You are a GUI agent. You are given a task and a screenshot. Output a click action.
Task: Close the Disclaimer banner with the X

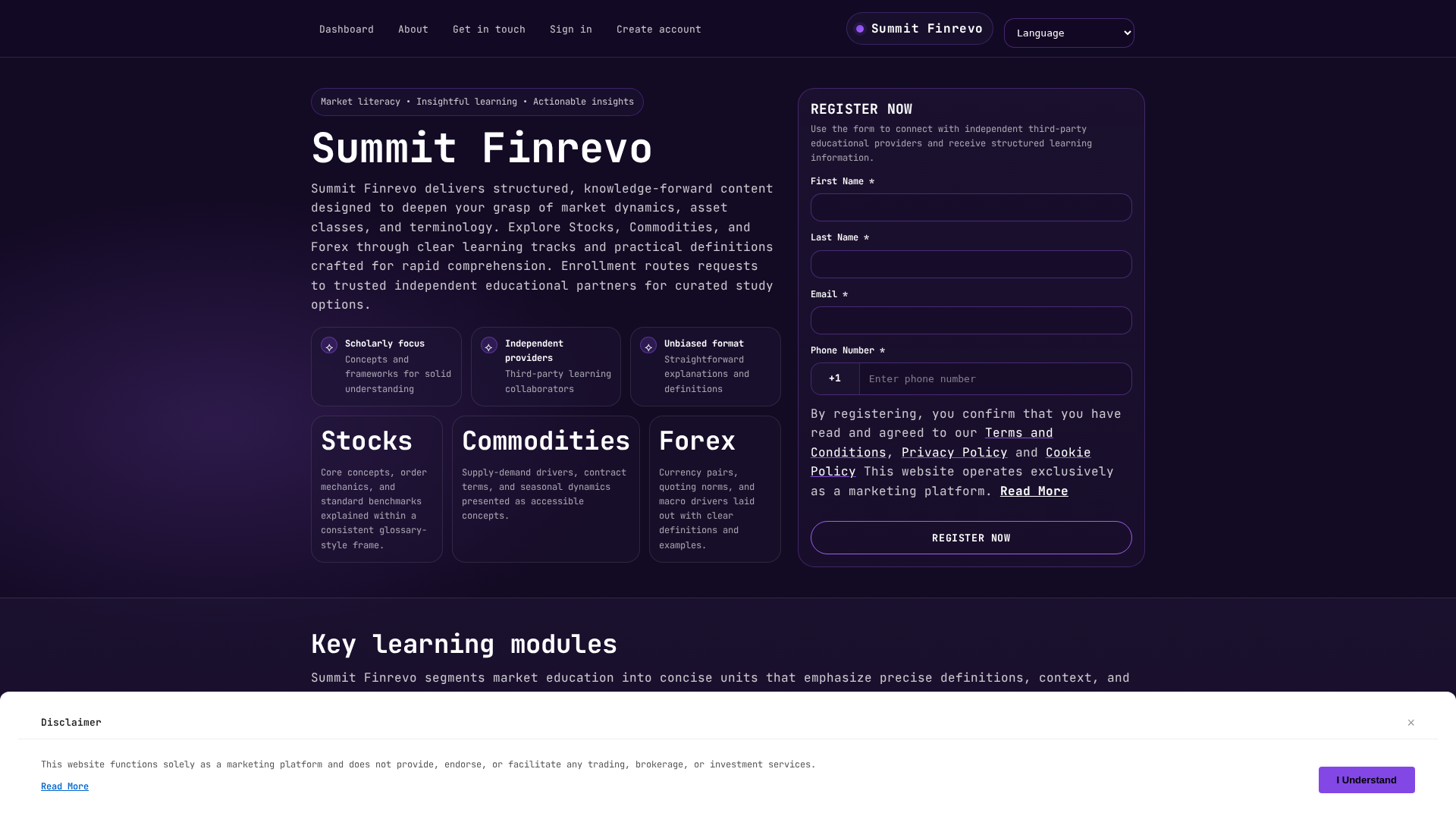point(1411,723)
